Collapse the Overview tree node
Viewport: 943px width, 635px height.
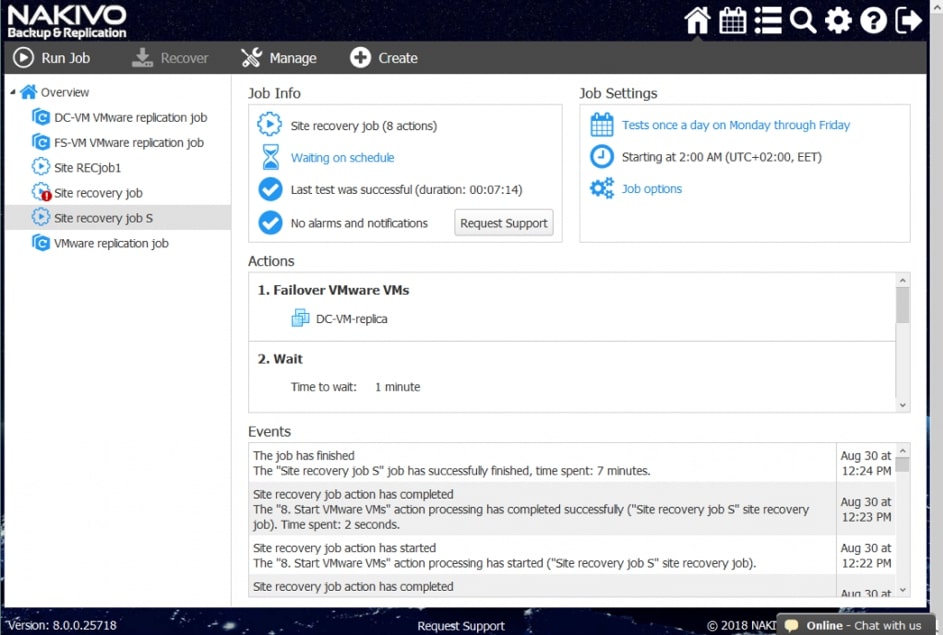[13, 92]
